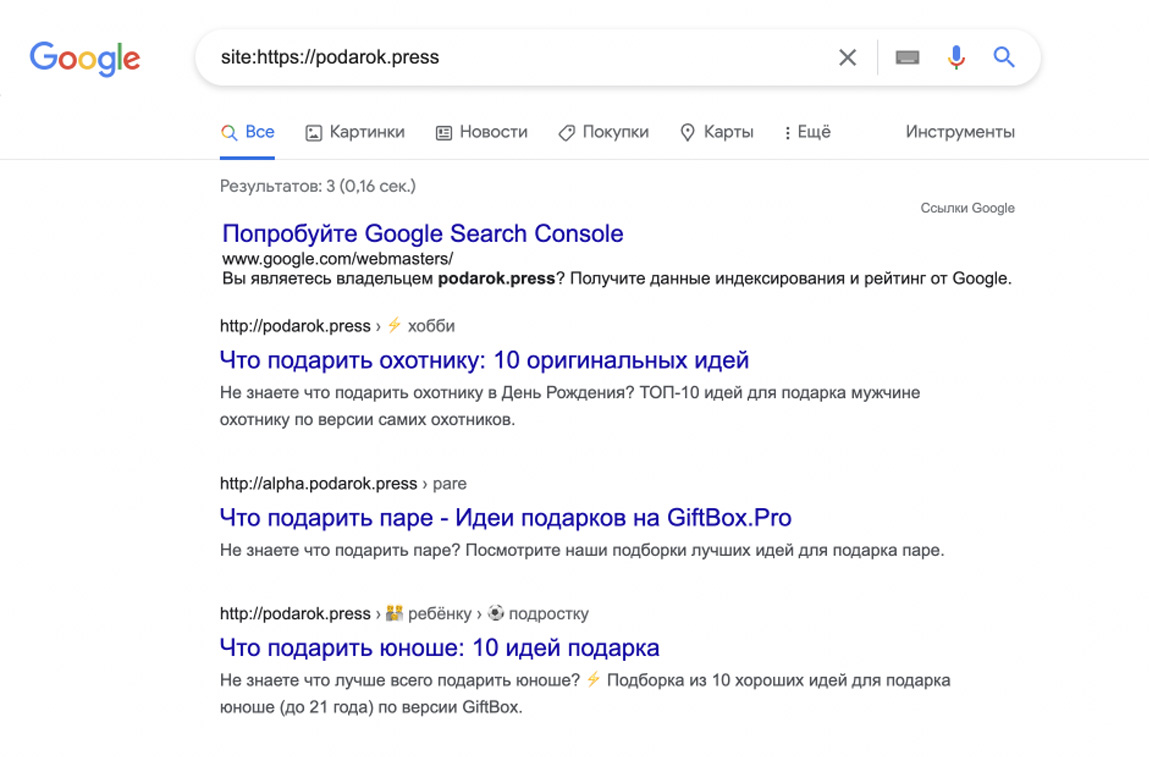Click the Google logo

tap(85, 59)
